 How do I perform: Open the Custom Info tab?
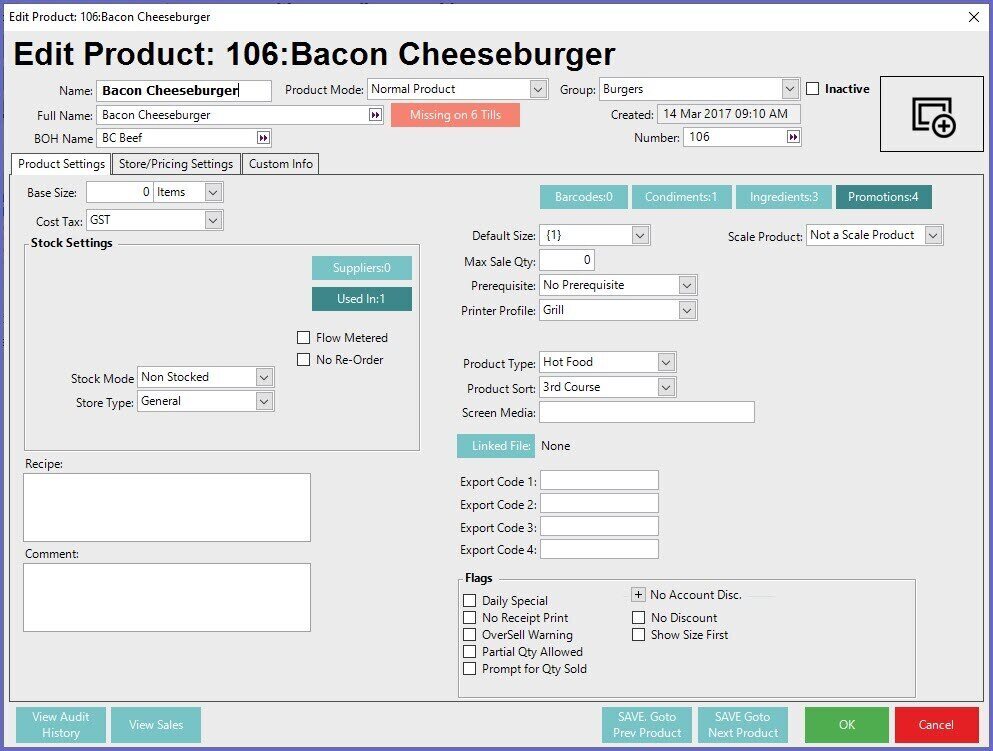(281, 164)
